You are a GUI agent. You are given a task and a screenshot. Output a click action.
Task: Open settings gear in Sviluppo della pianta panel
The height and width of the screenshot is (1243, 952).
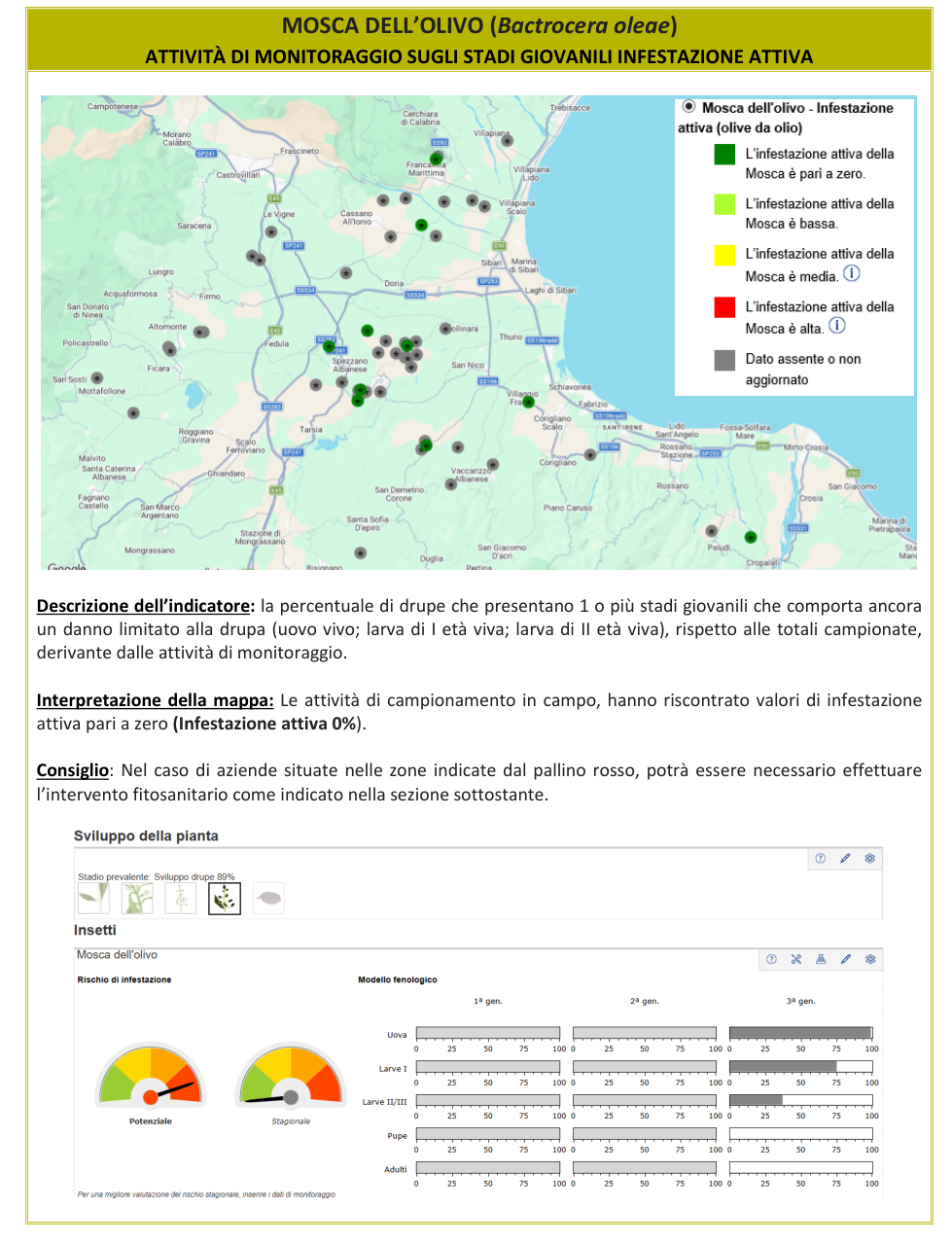point(870,859)
